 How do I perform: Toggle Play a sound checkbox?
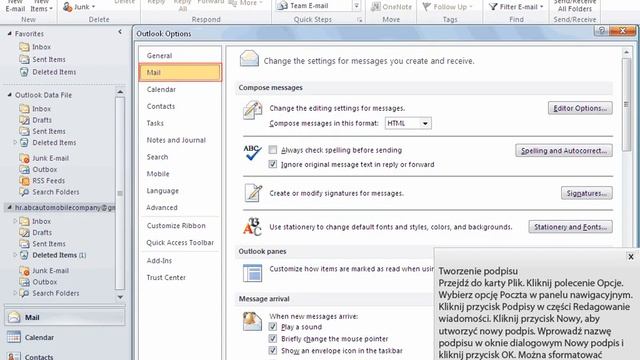tap(273, 327)
